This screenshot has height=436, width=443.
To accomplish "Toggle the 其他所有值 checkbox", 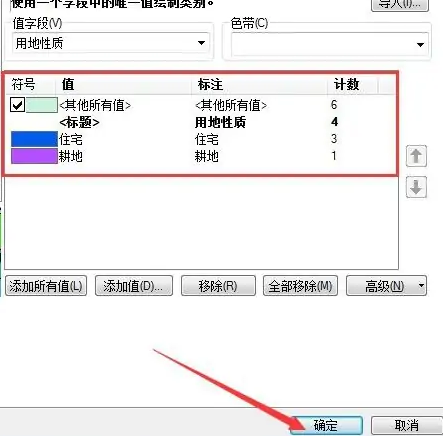I will [x=17, y=105].
